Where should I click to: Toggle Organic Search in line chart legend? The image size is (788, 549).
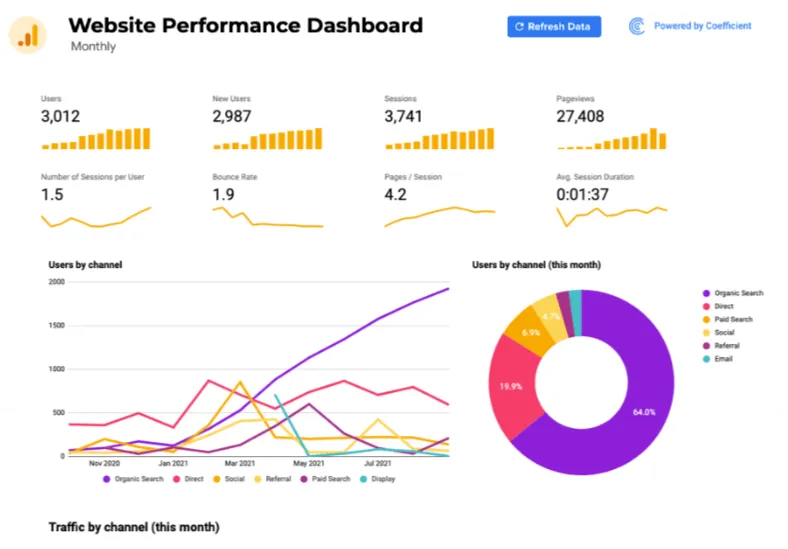[x=133, y=479]
